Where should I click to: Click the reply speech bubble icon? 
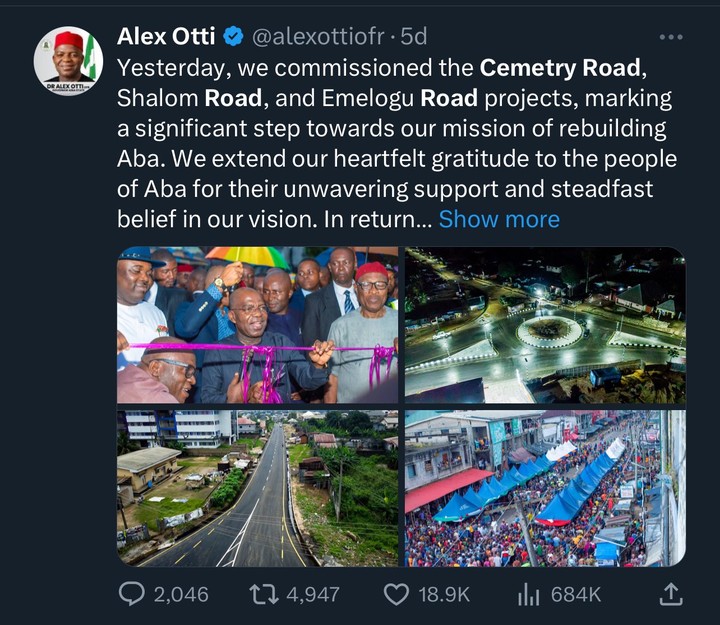(x=132, y=594)
